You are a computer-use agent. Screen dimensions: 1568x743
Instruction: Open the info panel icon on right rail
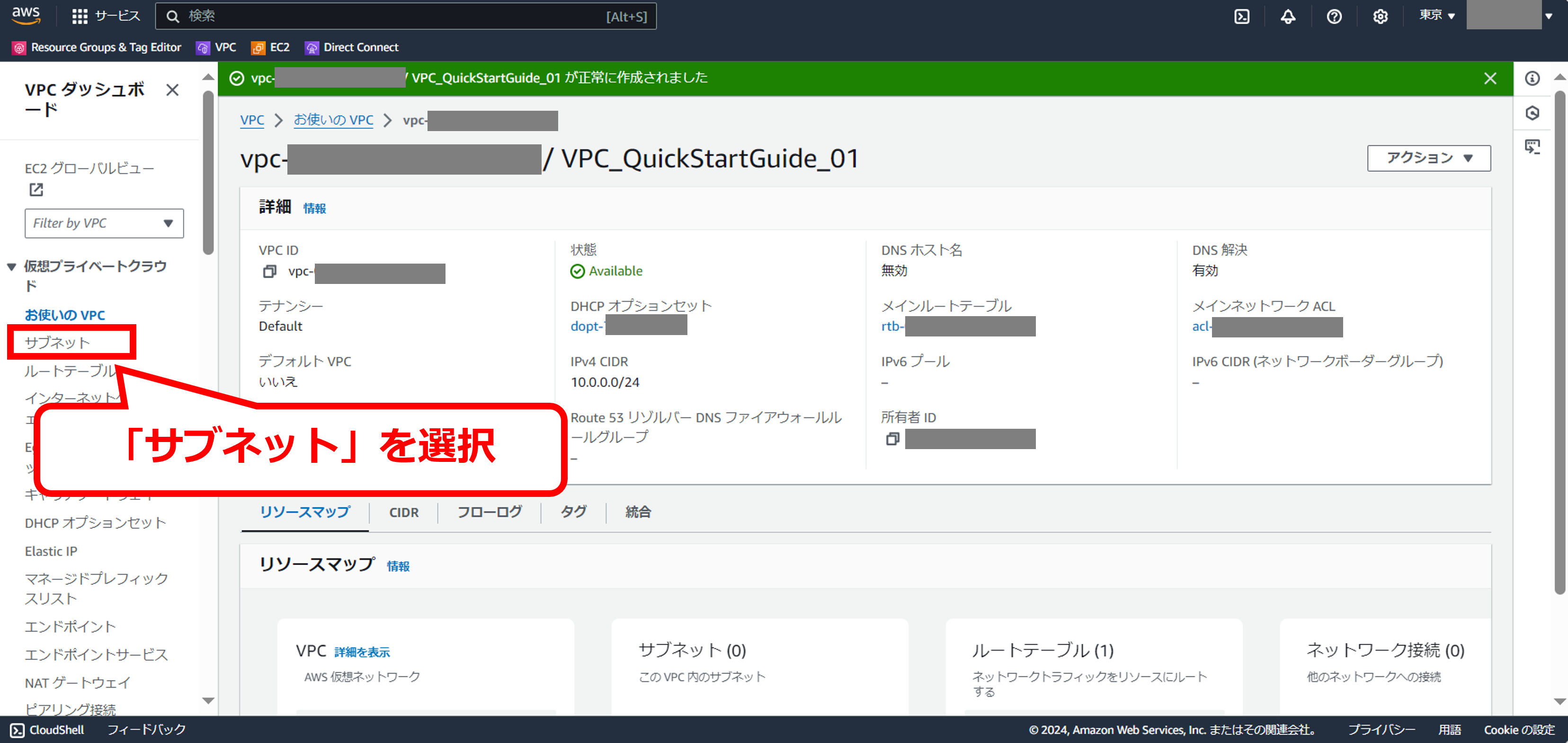pos(1532,79)
